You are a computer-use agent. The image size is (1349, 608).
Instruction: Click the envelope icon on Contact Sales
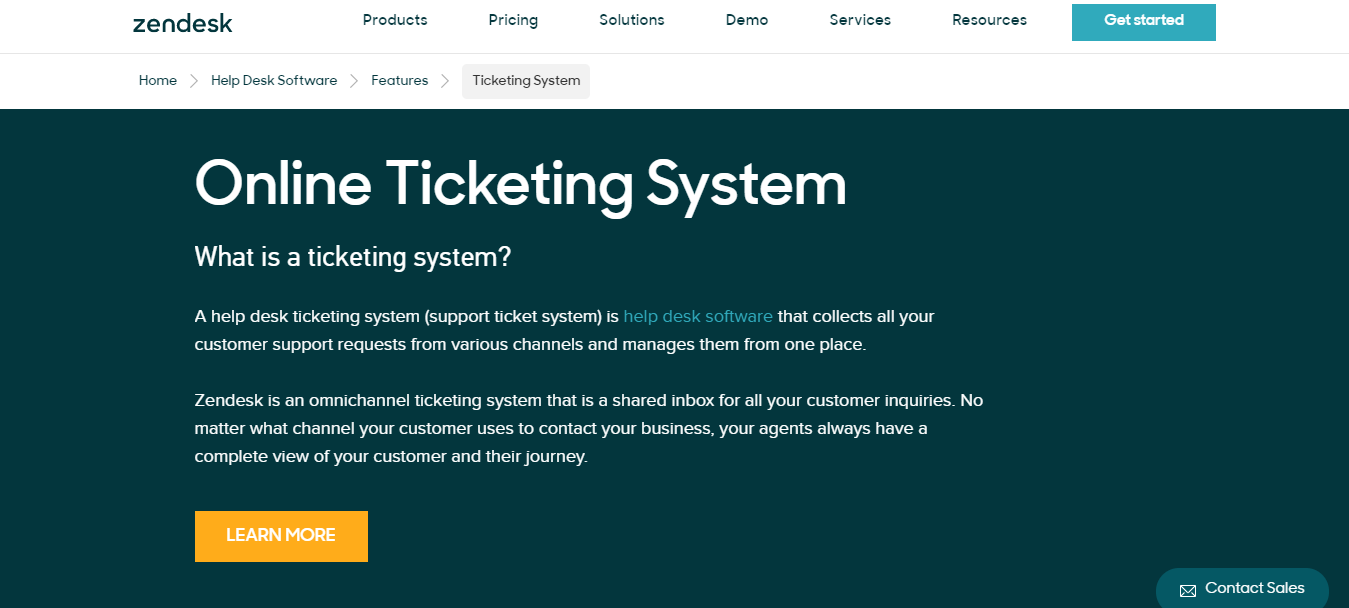coord(1186,590)
